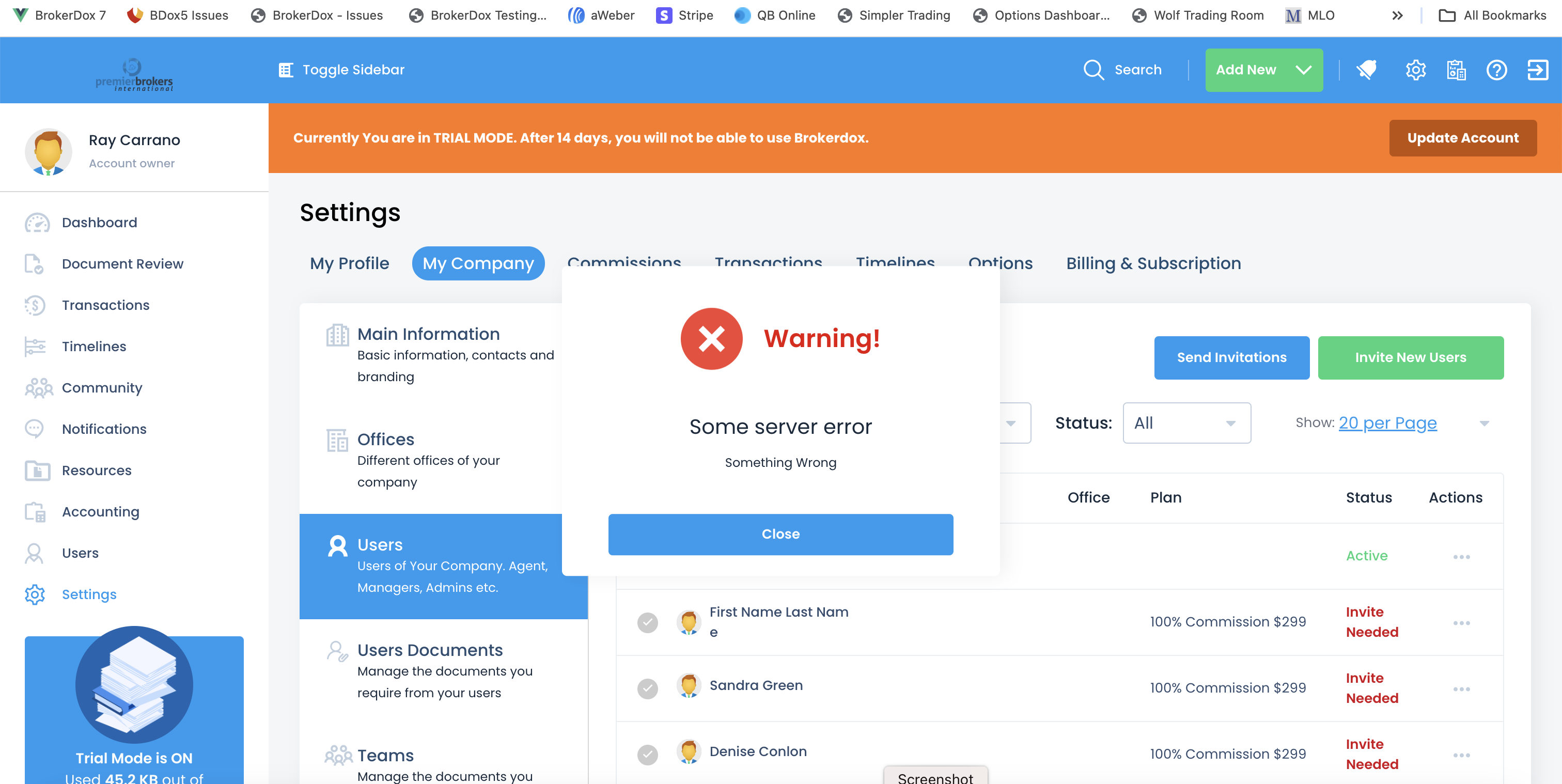
Task: Switch to the My Profile tab
Action: click(349, 263)
